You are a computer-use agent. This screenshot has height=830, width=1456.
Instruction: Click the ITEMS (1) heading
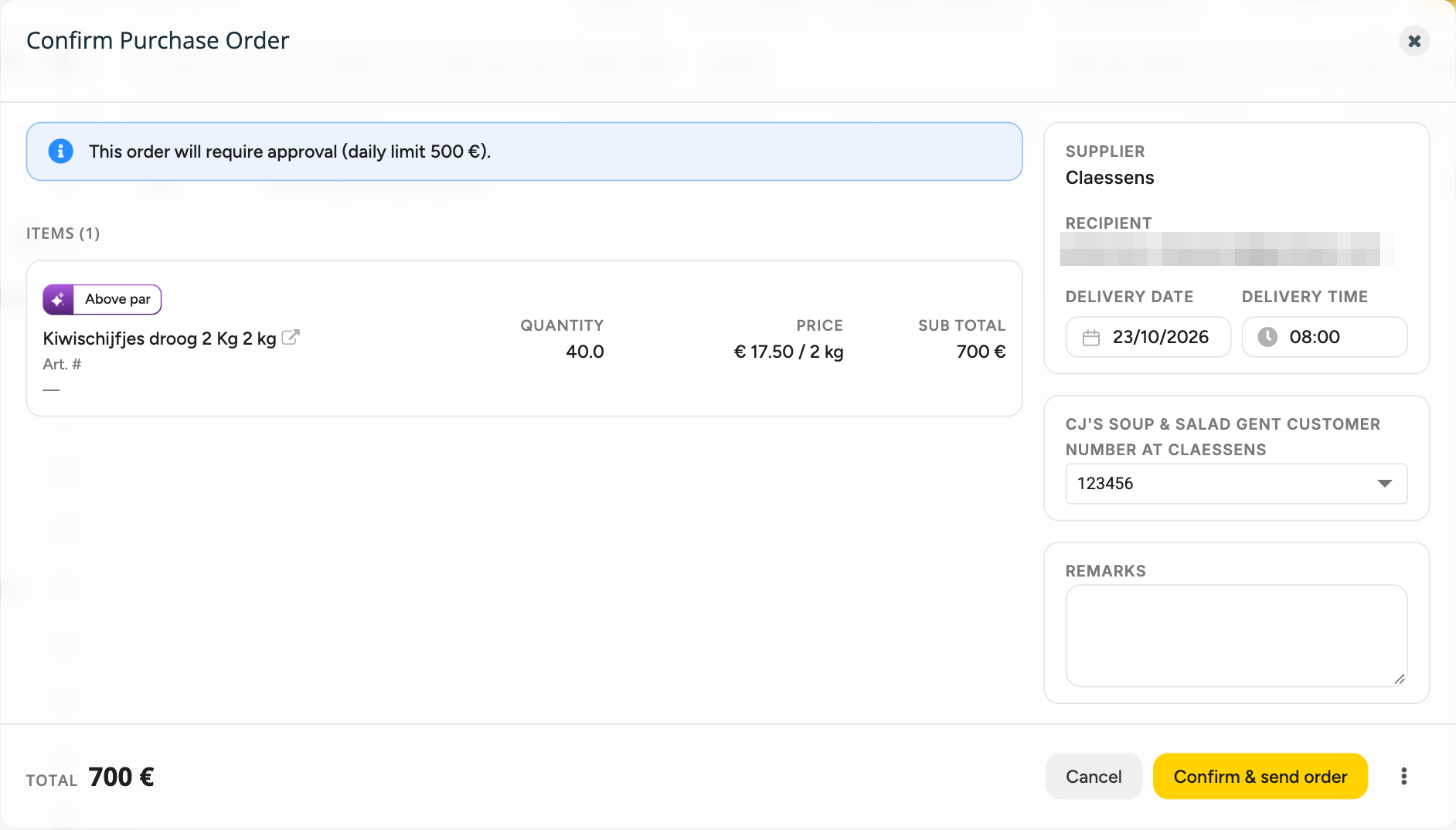point(63,234)
